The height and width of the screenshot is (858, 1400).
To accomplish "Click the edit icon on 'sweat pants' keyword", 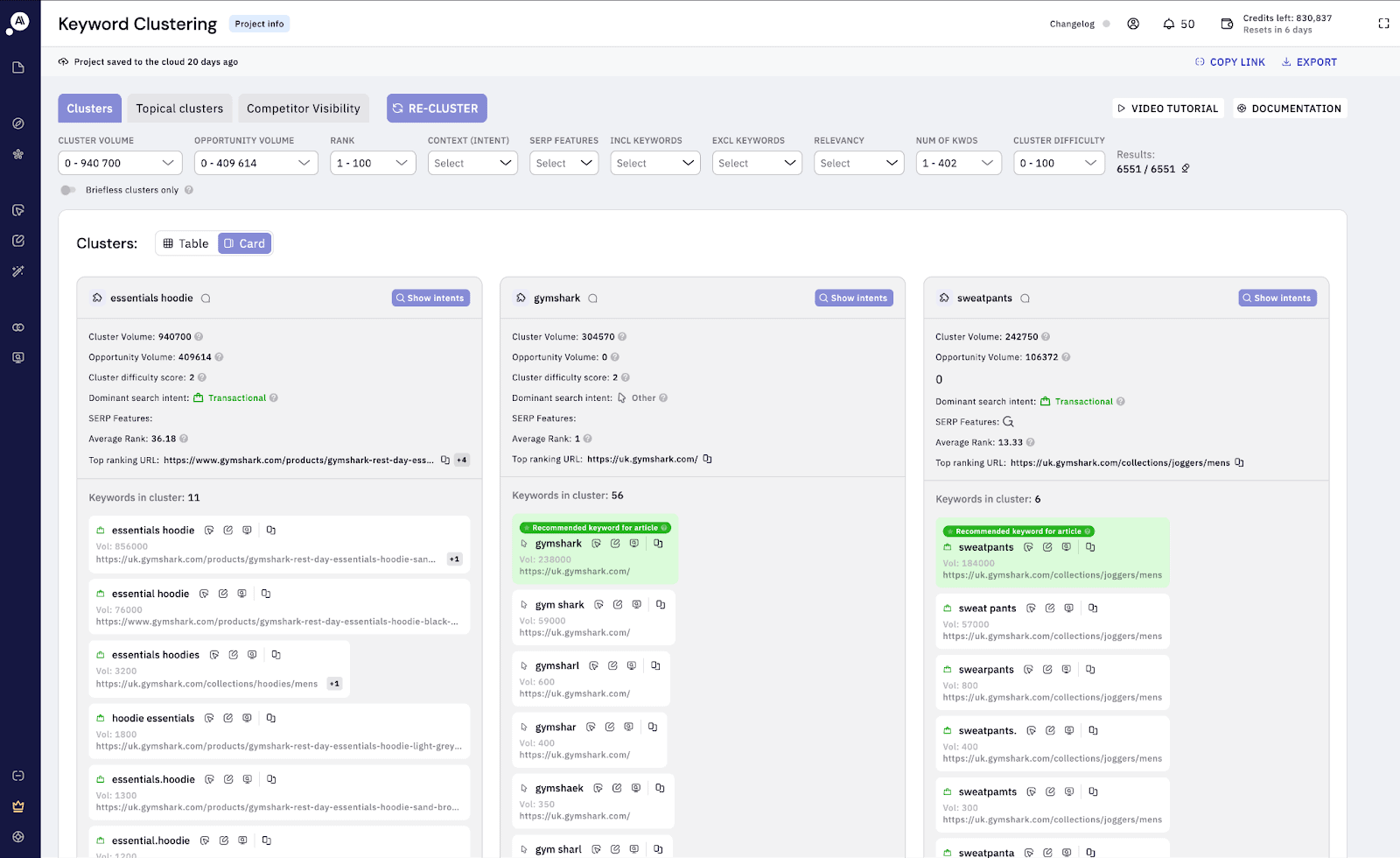I will [1050, 608].
